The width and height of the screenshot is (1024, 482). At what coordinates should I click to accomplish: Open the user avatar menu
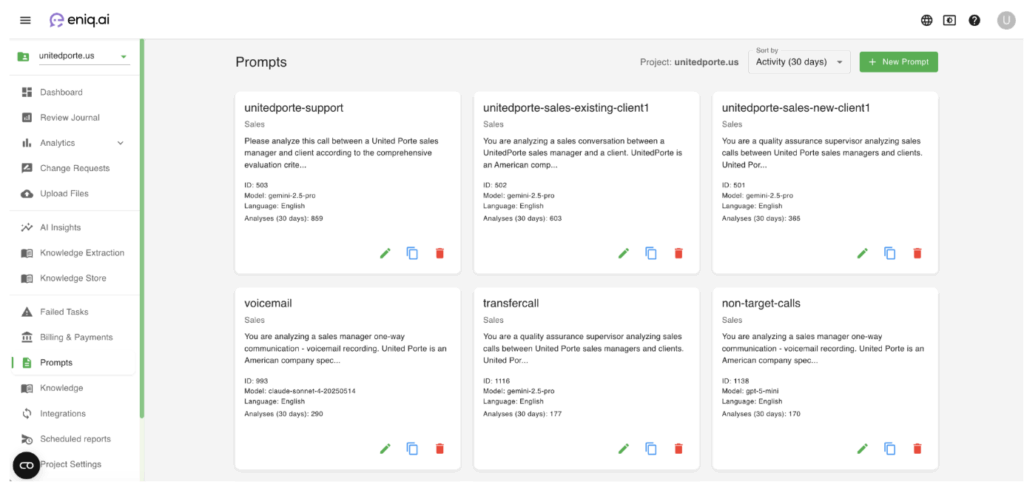point(1006,20)
